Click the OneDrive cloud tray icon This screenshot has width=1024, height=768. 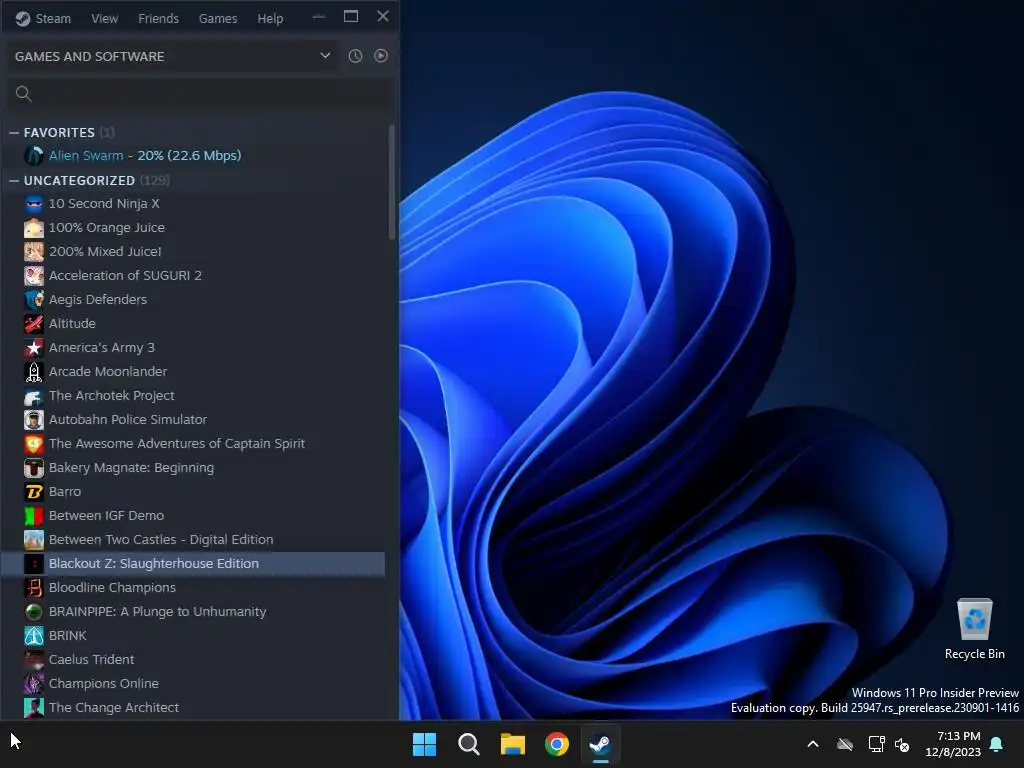[845, 744]
